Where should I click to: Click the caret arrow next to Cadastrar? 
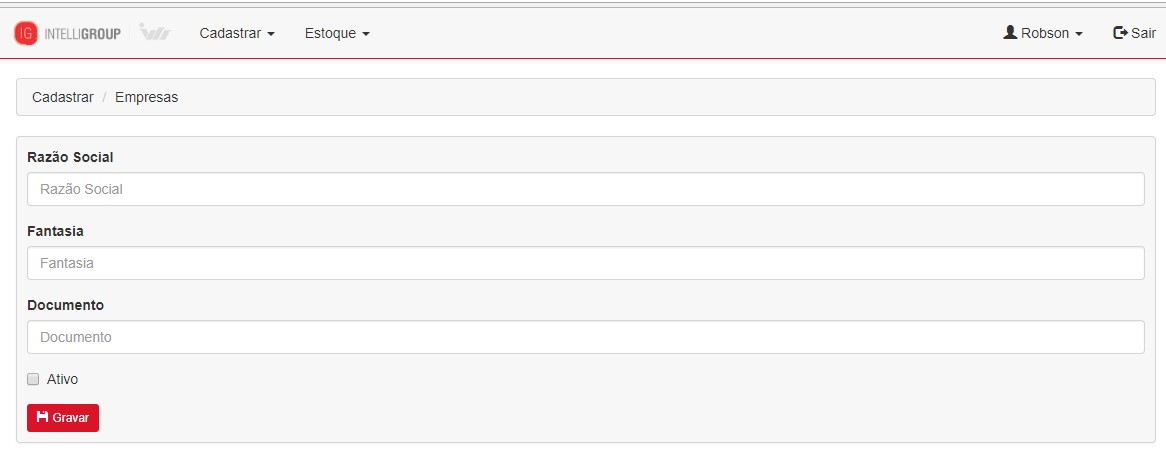click(x=271, y=34)
